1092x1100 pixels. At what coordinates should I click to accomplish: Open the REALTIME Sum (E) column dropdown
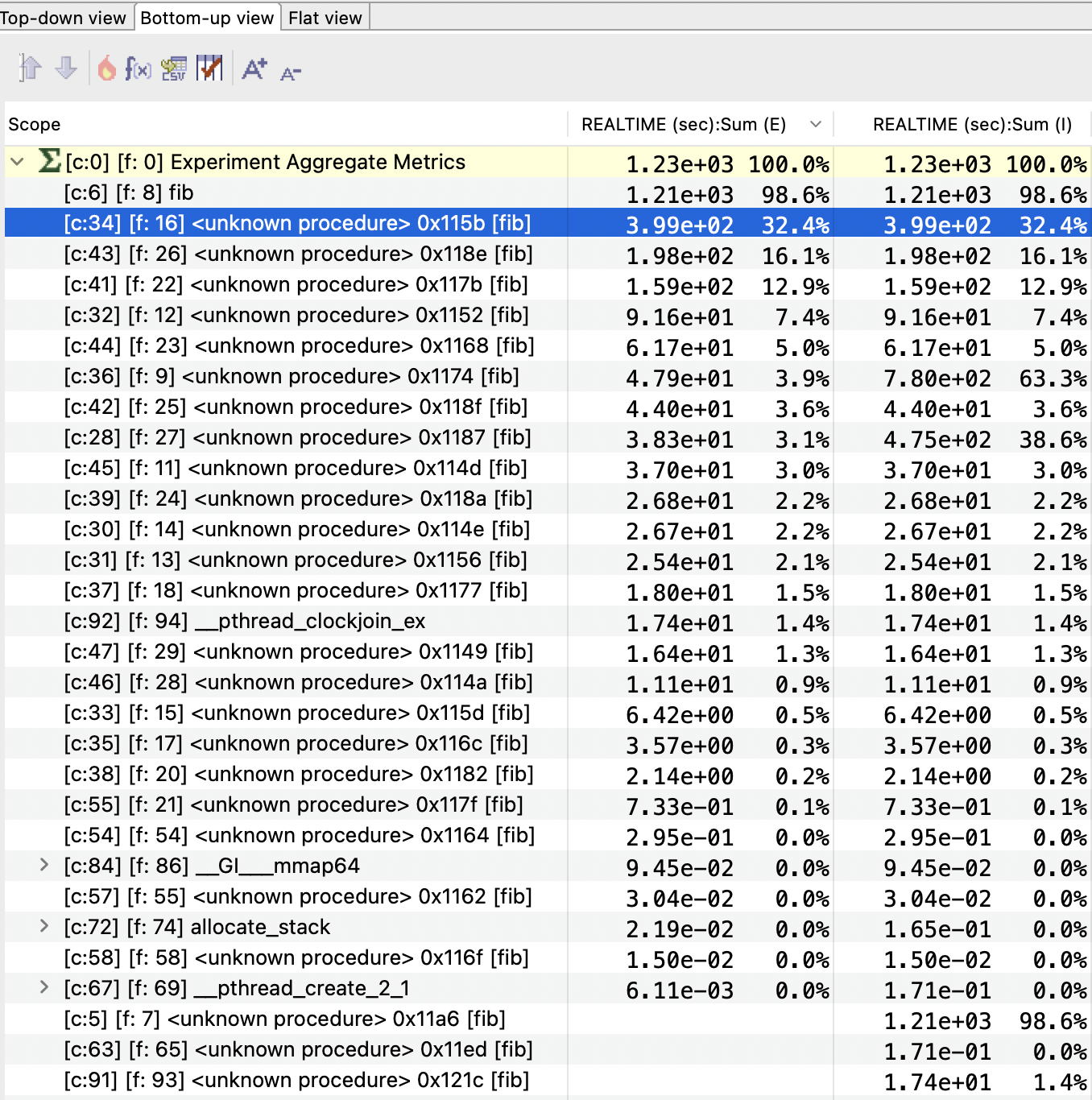click(x=816, y=124)
